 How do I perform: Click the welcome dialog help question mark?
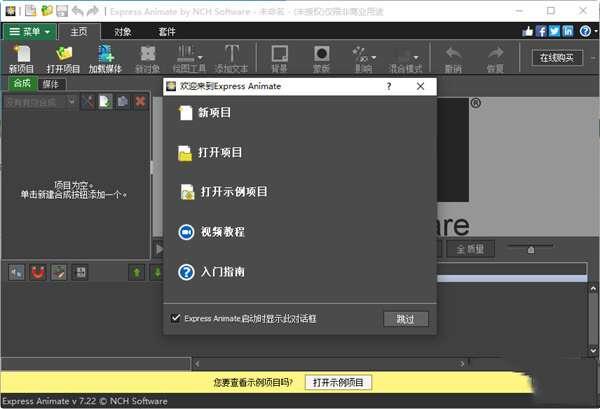click(389, 87)
